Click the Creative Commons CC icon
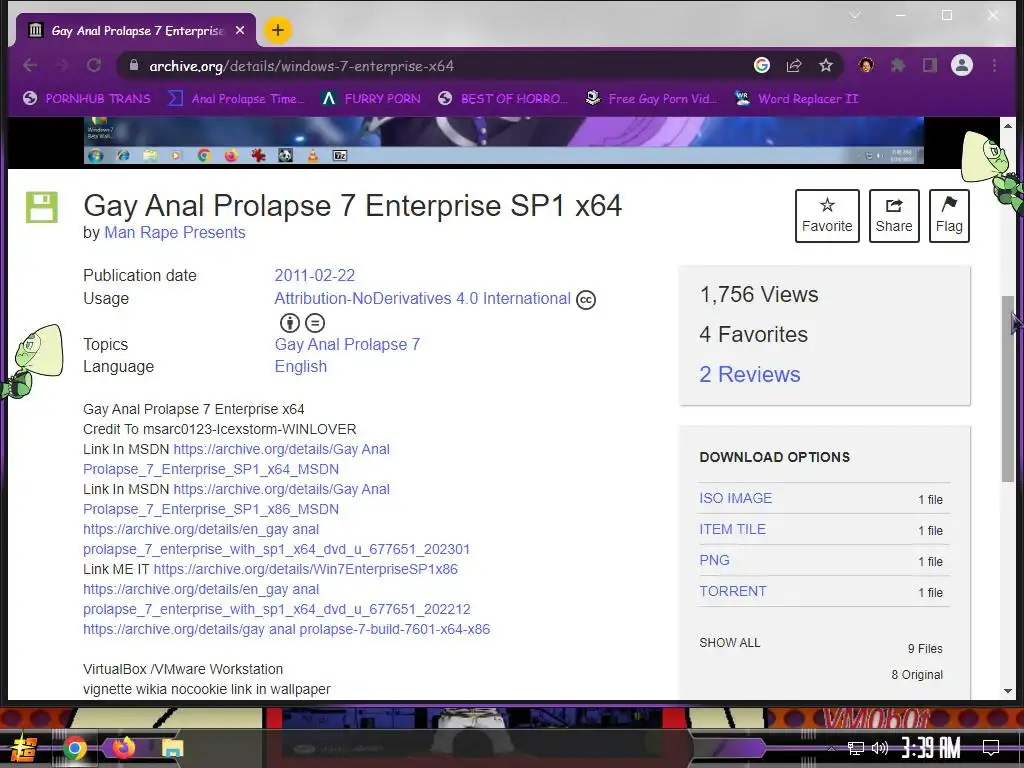Viewport: 1024px width, 768px height. point(586,300)
